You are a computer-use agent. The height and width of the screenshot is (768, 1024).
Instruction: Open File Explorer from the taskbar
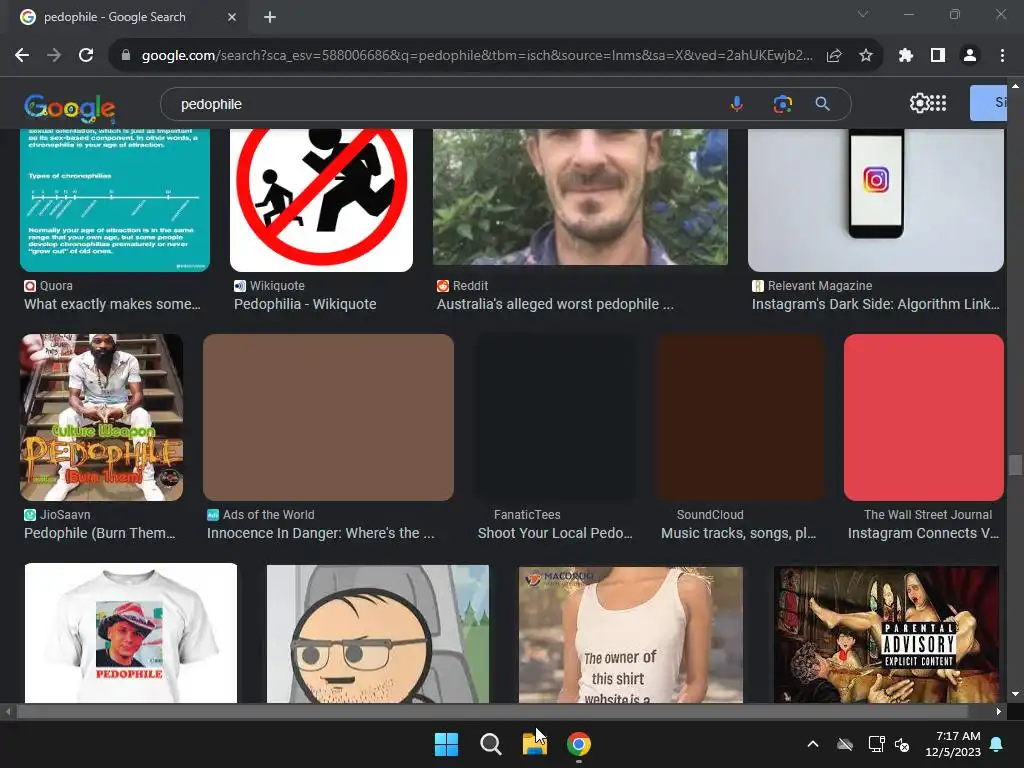tap(534, 744)
